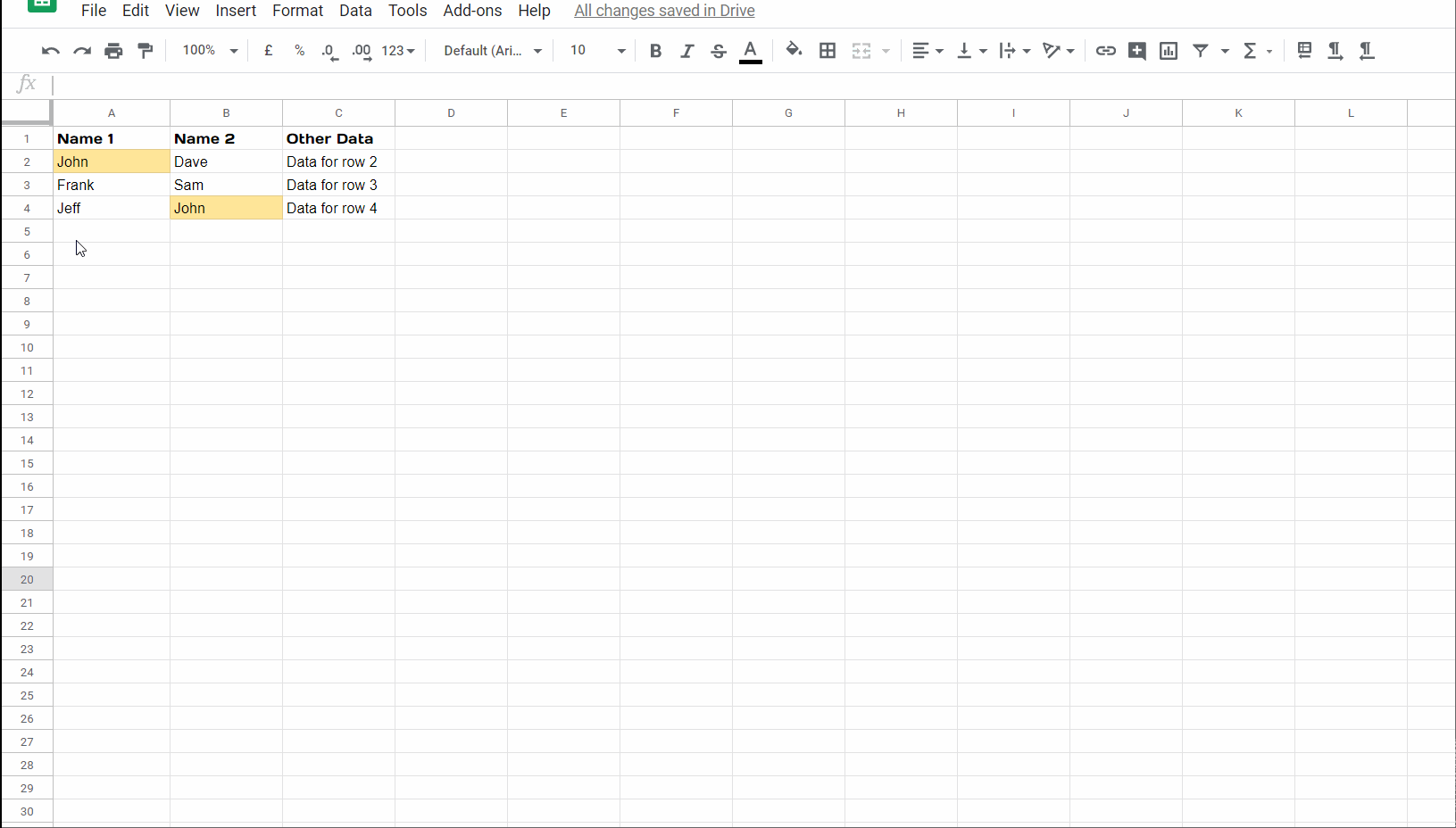This screenshot has width=1456, height=828.
Task: Open the Insert chart tool
Action: pos(1168,51)
